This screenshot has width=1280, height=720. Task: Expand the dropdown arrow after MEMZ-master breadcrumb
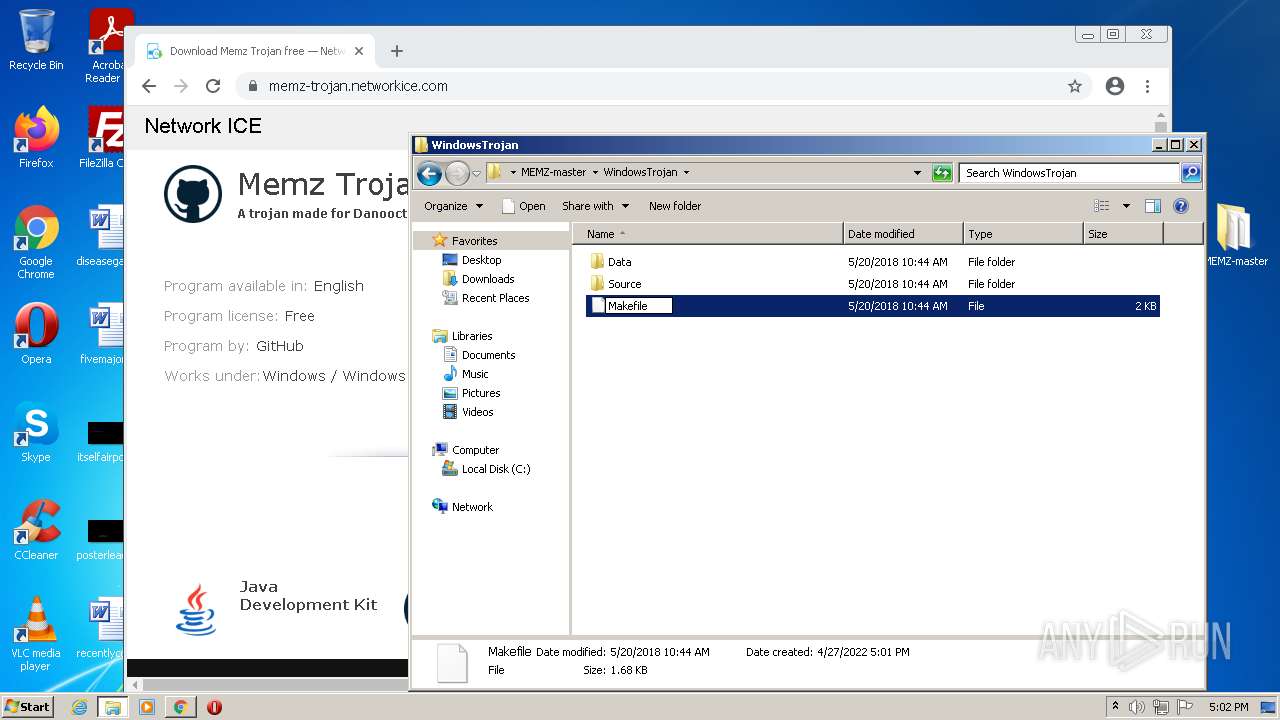tap(595, 172)
